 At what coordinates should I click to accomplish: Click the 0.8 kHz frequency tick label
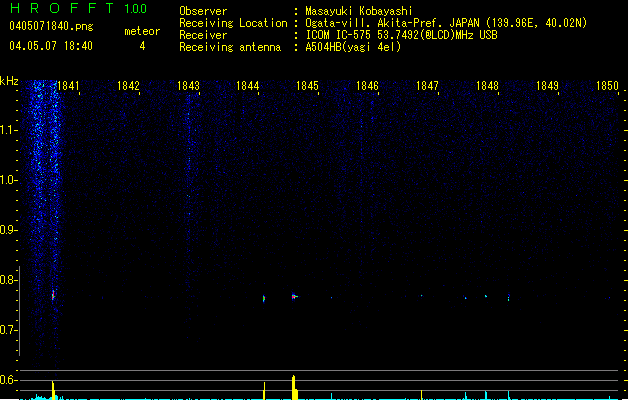point(8,280)
